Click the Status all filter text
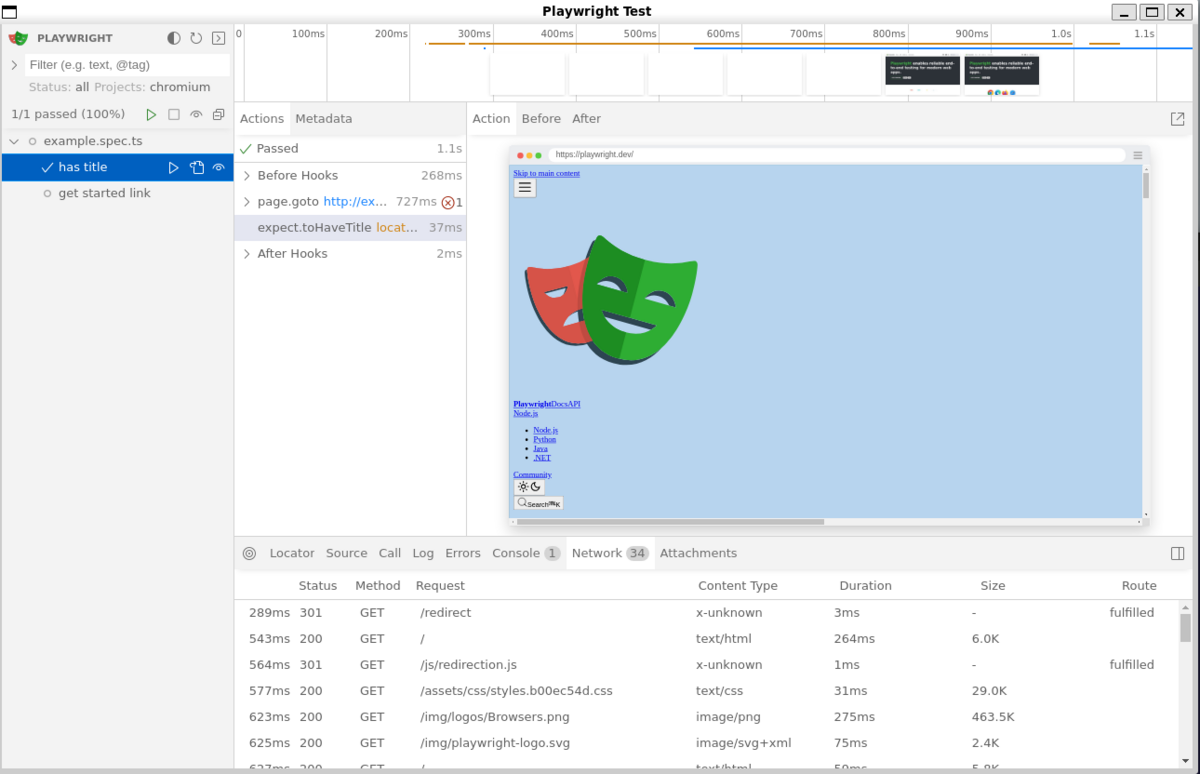The image size is (1200, 774). click(x=59, y=87)
